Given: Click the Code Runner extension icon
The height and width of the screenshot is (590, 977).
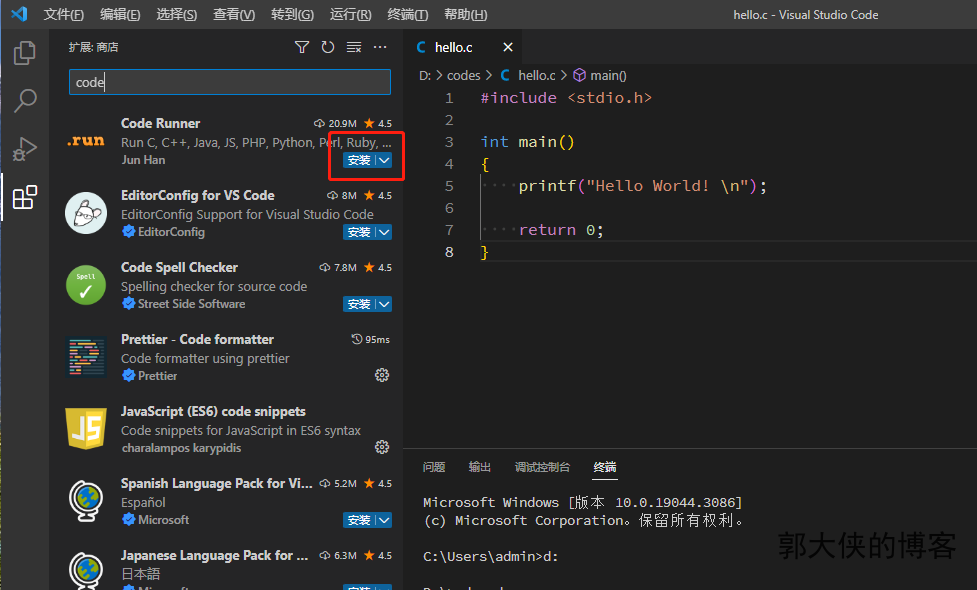Looking at the screenshot, I should pos(86,141).
